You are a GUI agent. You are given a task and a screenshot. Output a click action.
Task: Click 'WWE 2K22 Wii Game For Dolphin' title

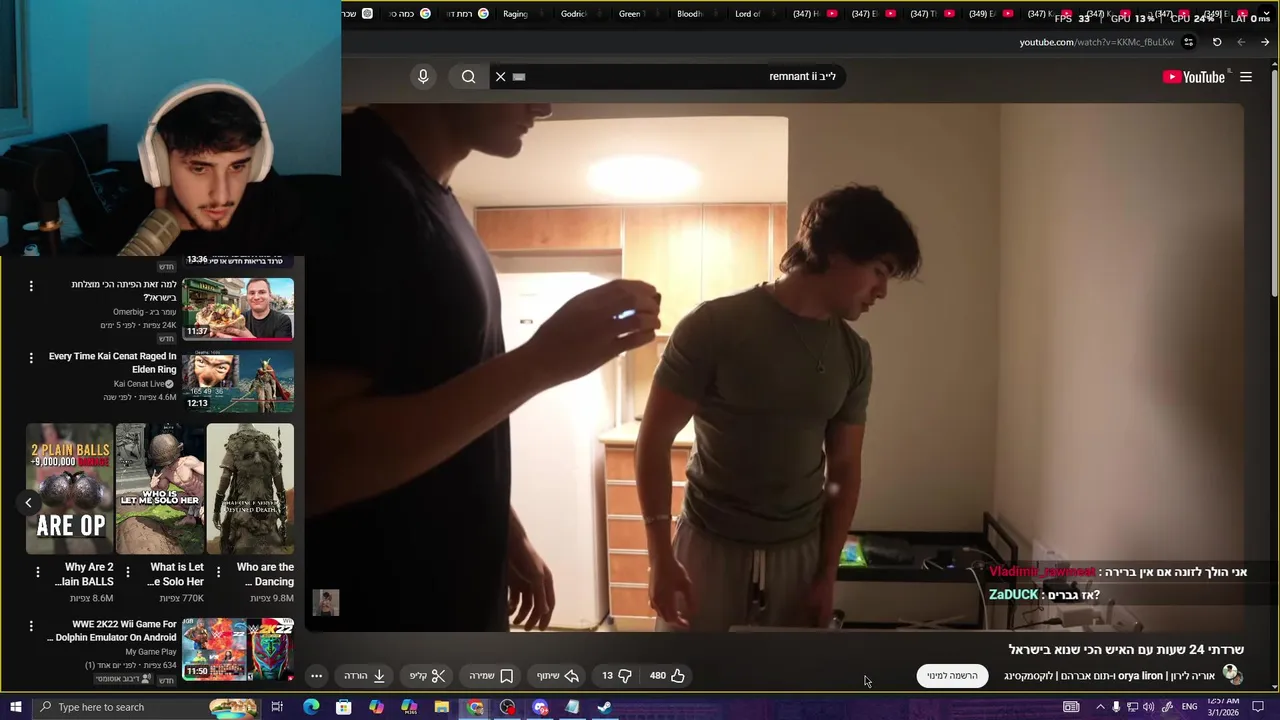112,631
